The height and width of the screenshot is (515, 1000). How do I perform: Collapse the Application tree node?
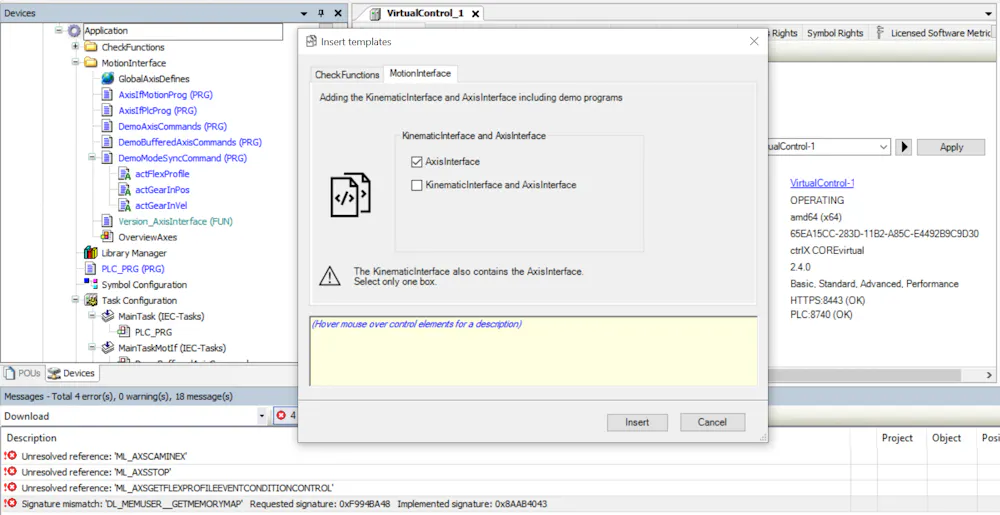(x=59, y=30)
